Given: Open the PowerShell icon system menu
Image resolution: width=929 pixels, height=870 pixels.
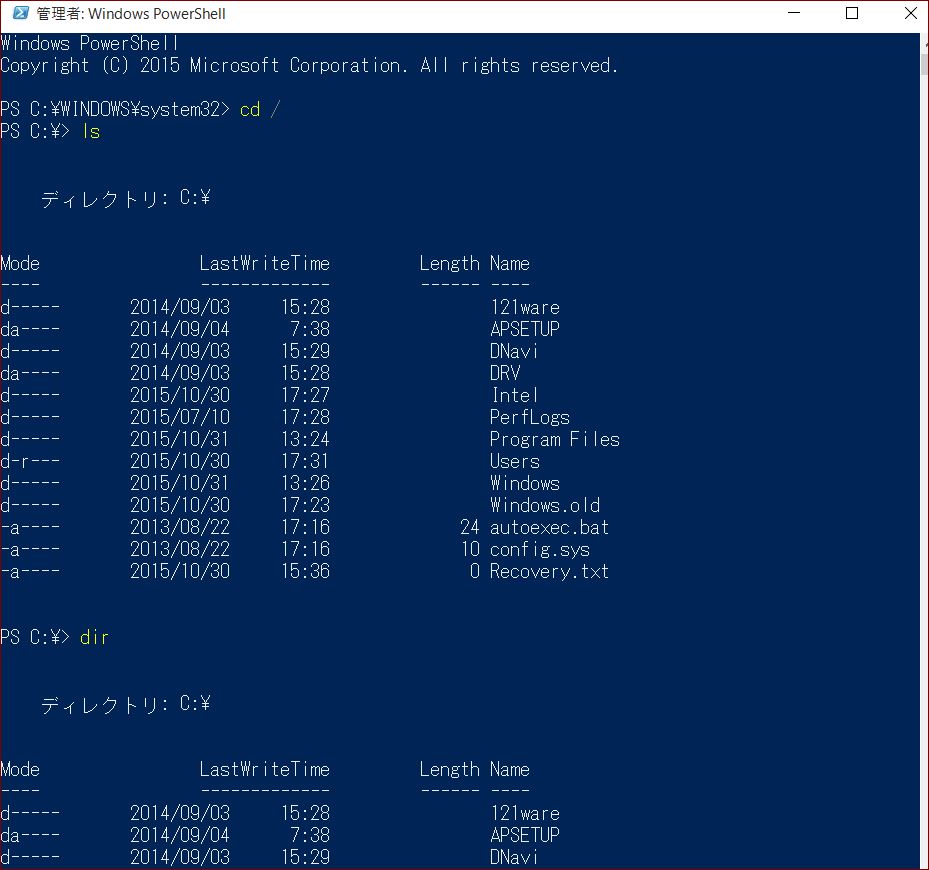Looking at the screenshot, I should click(x=21, y=12).
